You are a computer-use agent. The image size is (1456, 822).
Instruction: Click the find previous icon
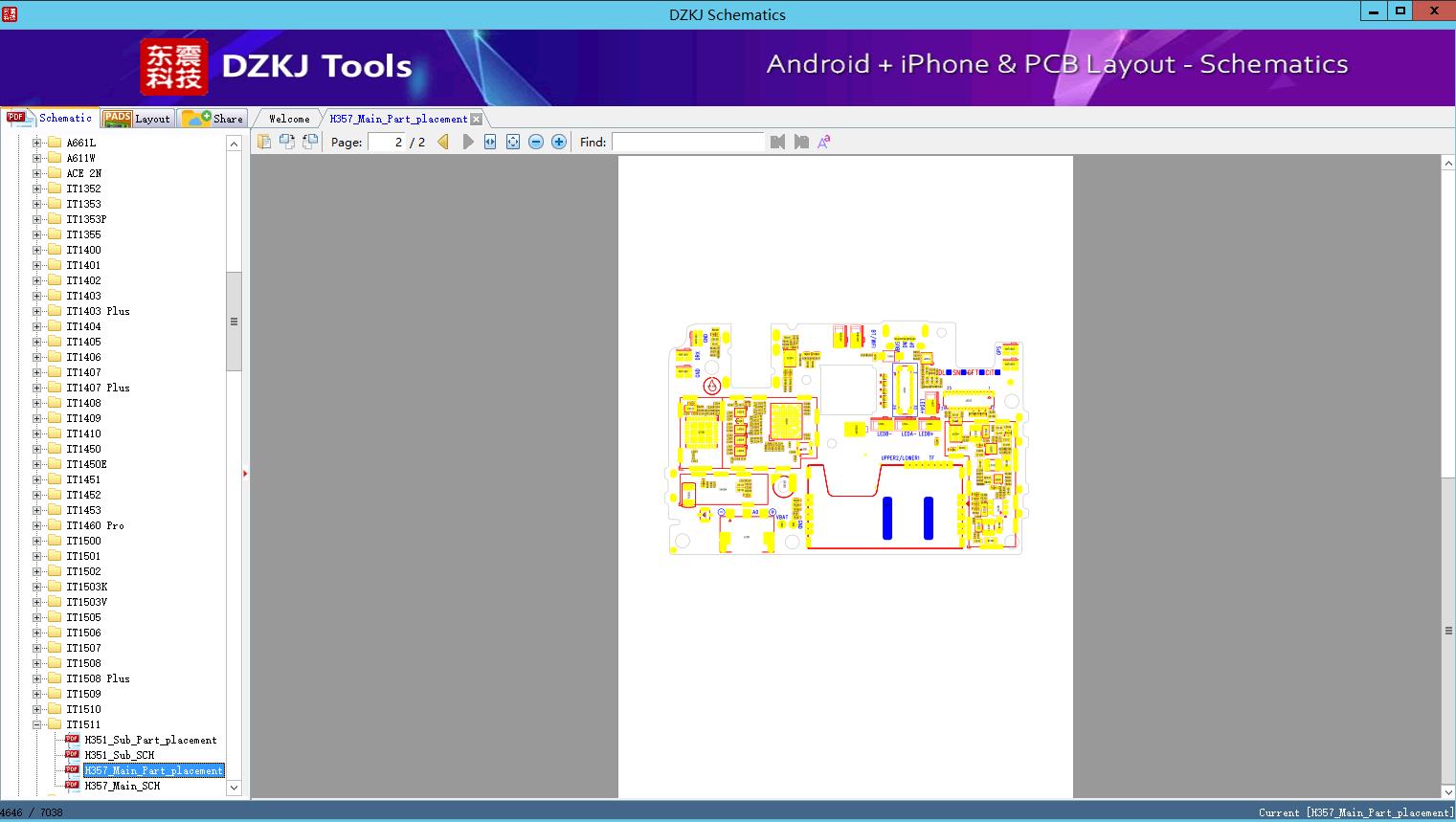(x=777, y=142)
